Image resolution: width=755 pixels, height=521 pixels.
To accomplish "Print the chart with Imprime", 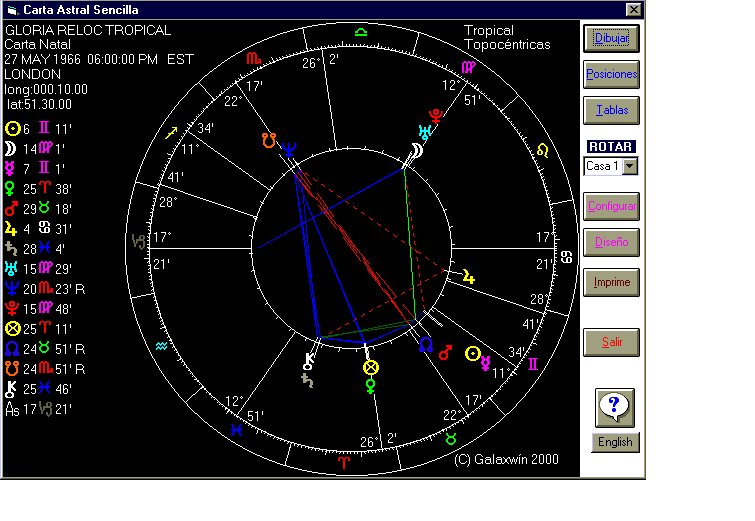I will click(611, 282).
